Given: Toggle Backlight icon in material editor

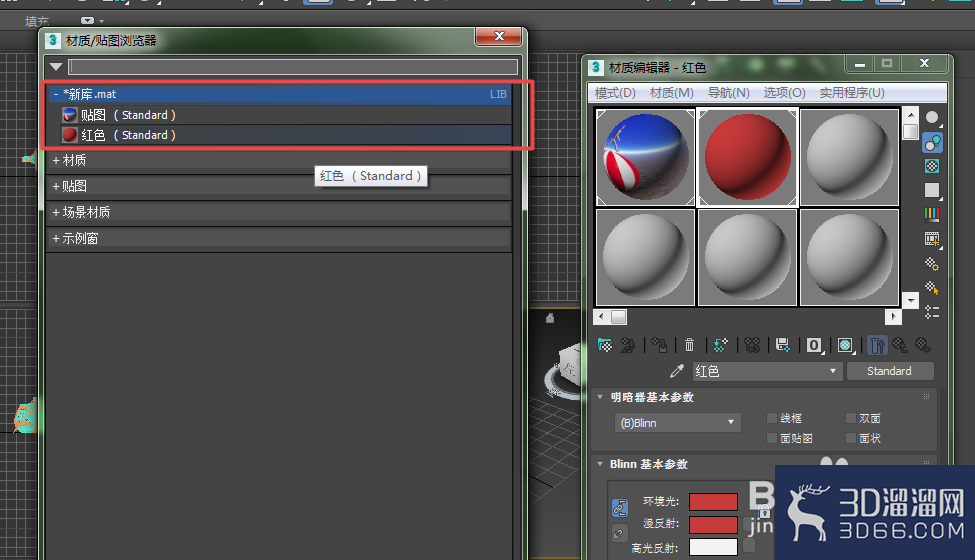Looking at the screenshot, I should click(x=931, y=142).
